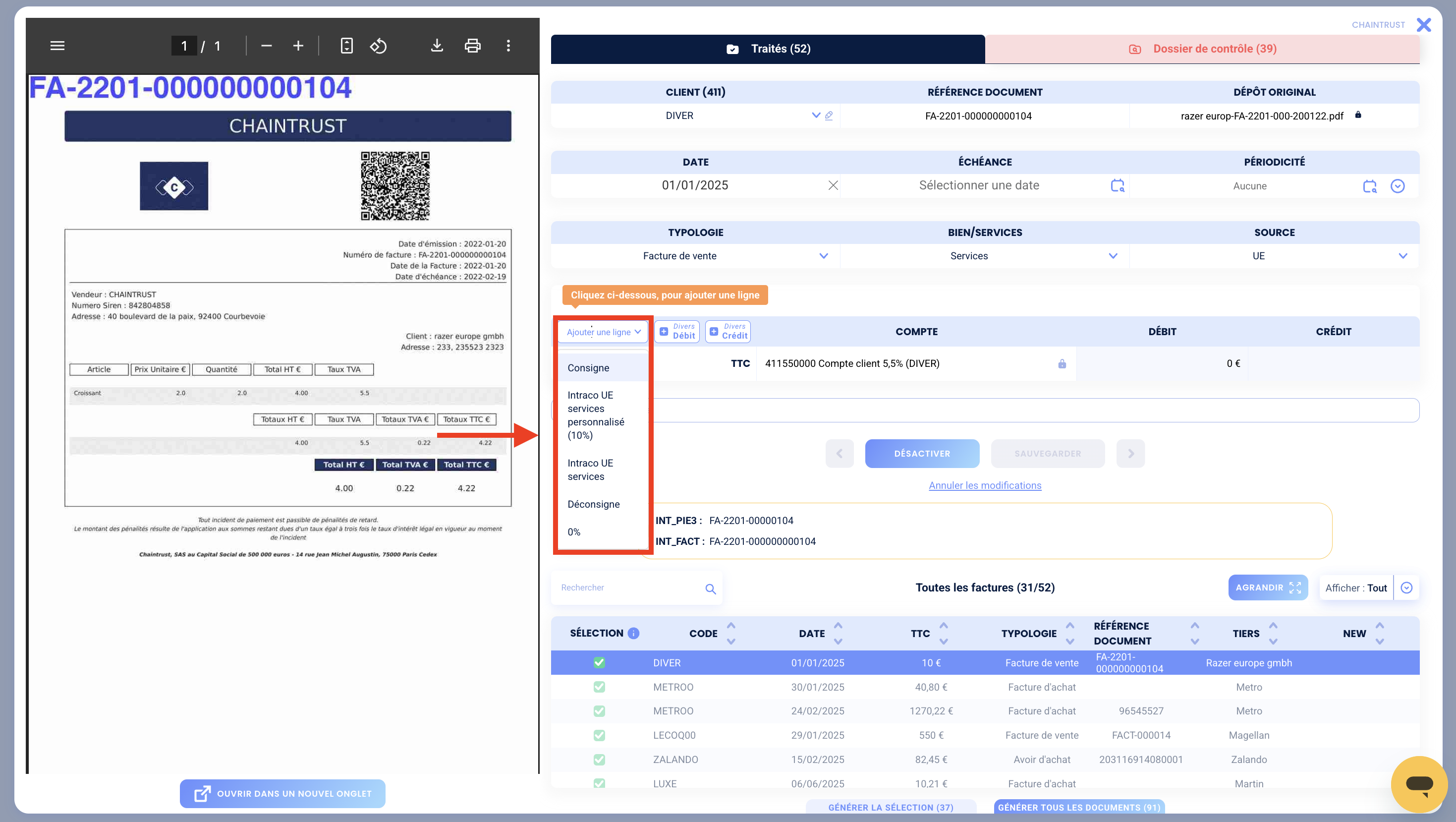Viewport: 1456px width, 822px height.
Task: Add a Divers Crédit line
Action: coord(728,331)
